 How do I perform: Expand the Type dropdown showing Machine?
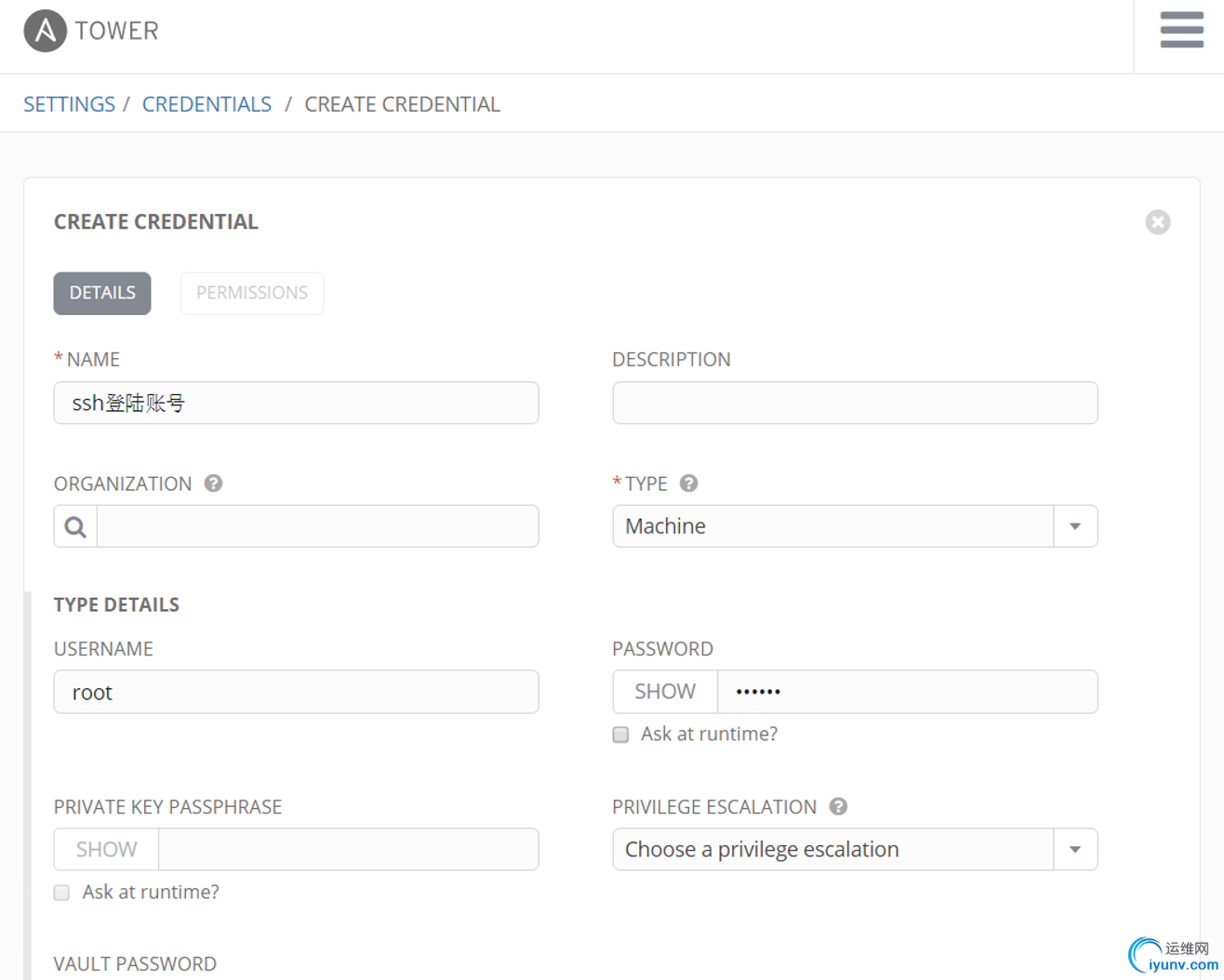(1074, 526)
